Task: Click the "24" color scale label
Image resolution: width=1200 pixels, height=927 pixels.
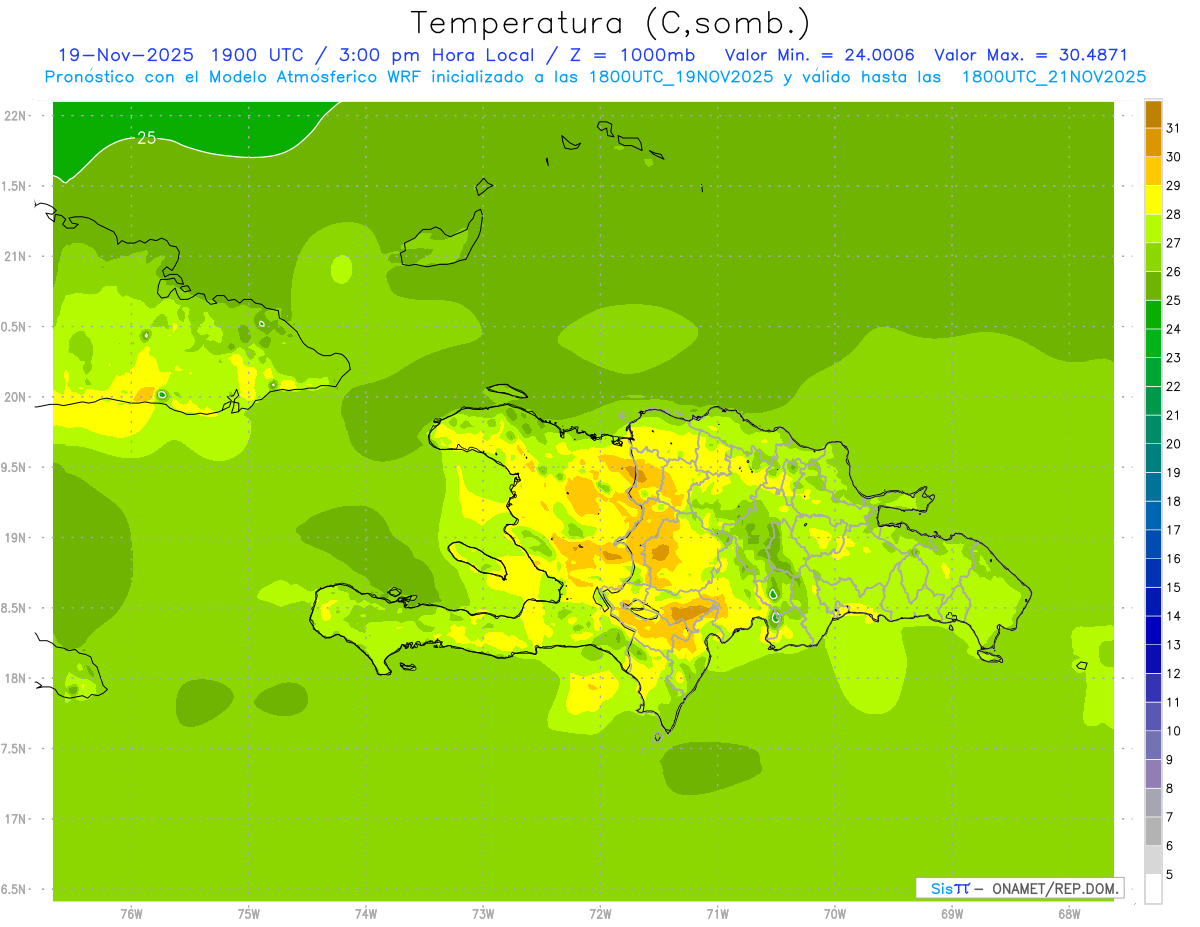Action: click(1173, 329)
